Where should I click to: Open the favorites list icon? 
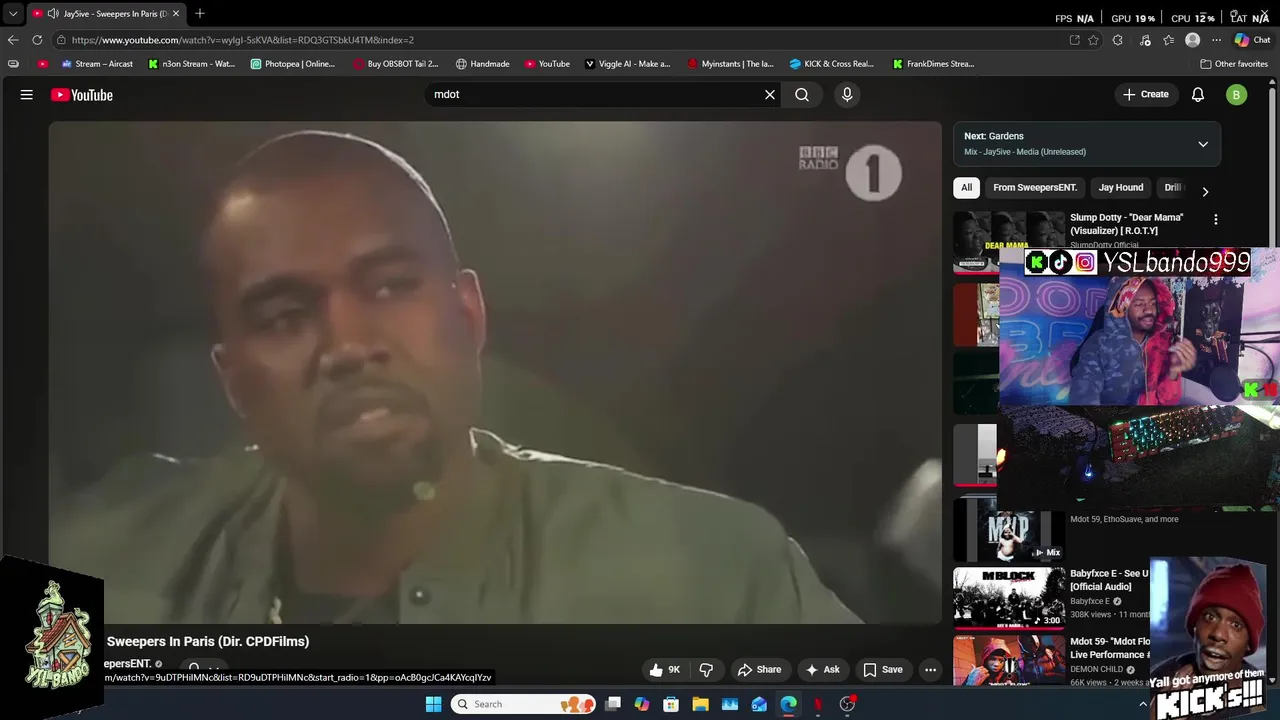(1169, 40)
